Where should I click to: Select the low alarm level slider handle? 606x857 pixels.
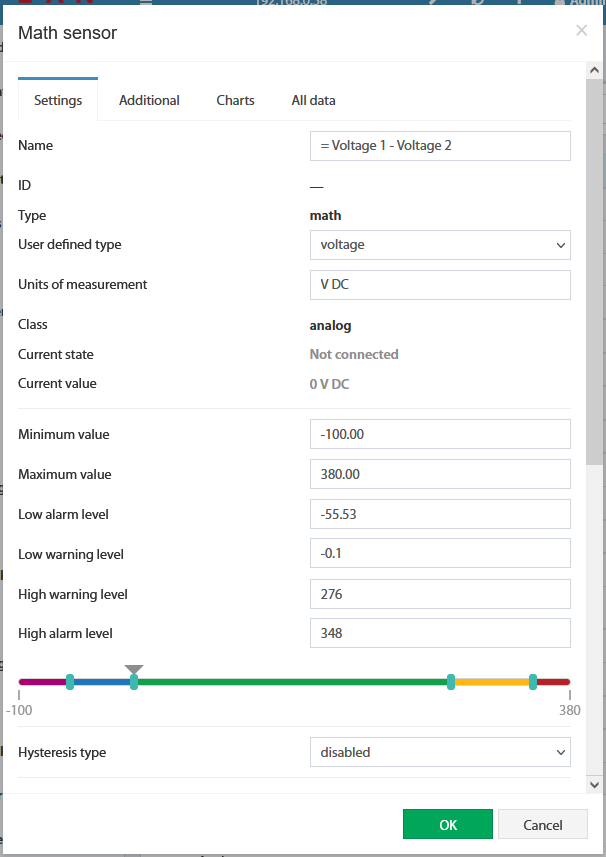click(70, 682)
